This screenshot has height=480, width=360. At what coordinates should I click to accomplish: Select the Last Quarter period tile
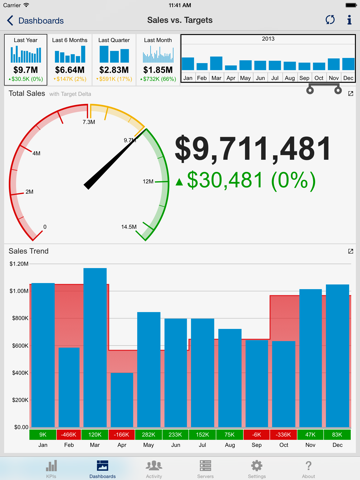point(114,59)
